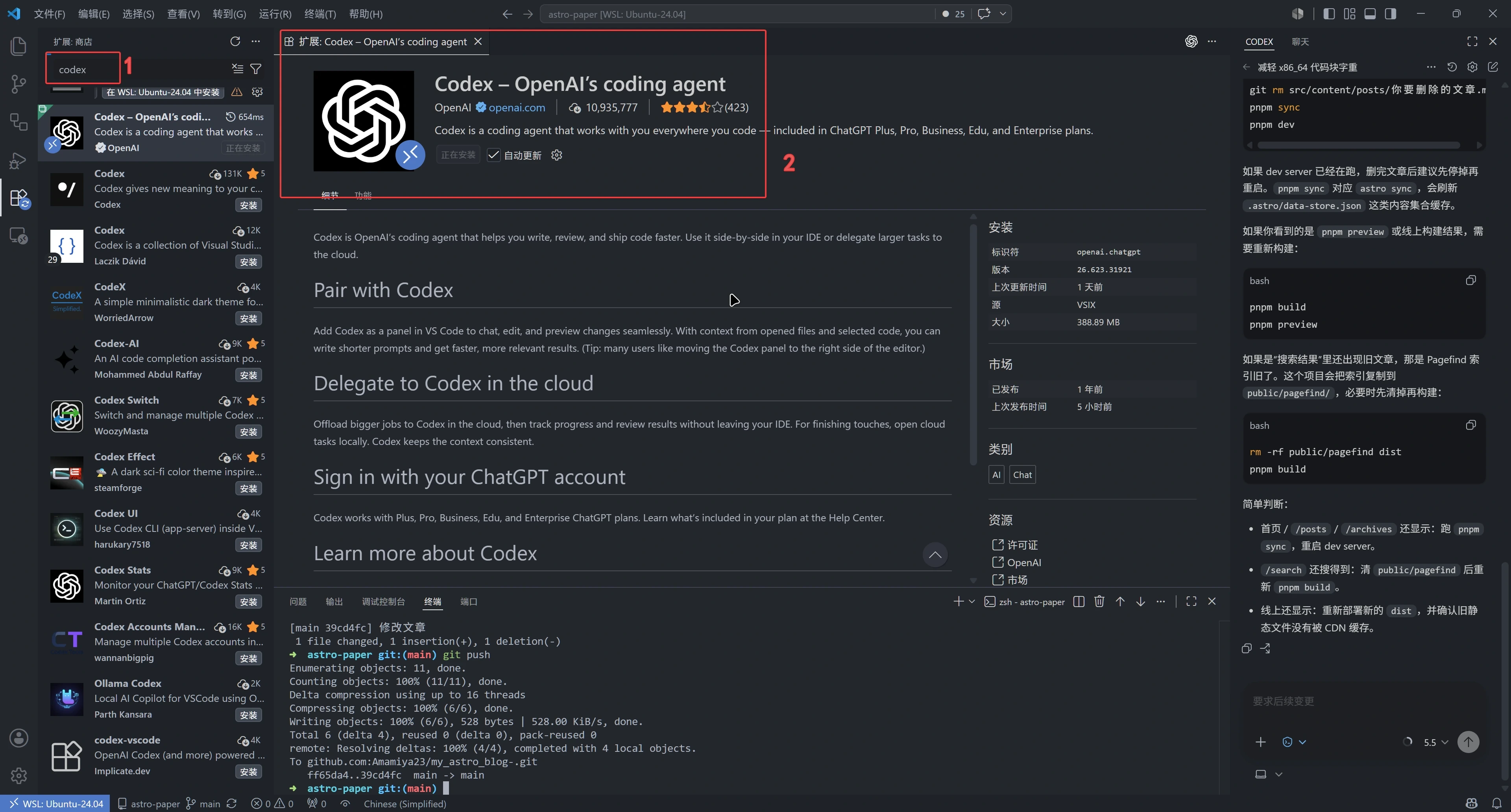Switch to the 输出 panel tab
This screenshot has width=1511, height=812.
coord(334,602)
